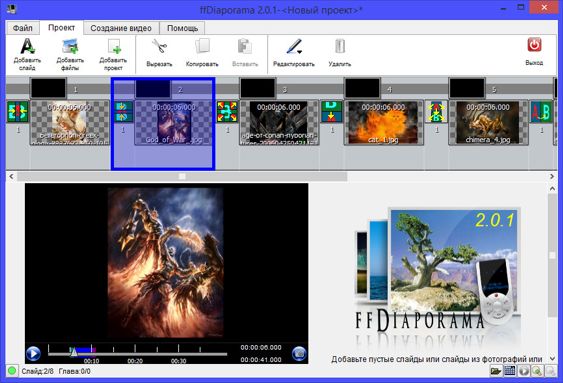Open the Помощь tab
This screenshot has height=383, width=563.
point(182,28)
